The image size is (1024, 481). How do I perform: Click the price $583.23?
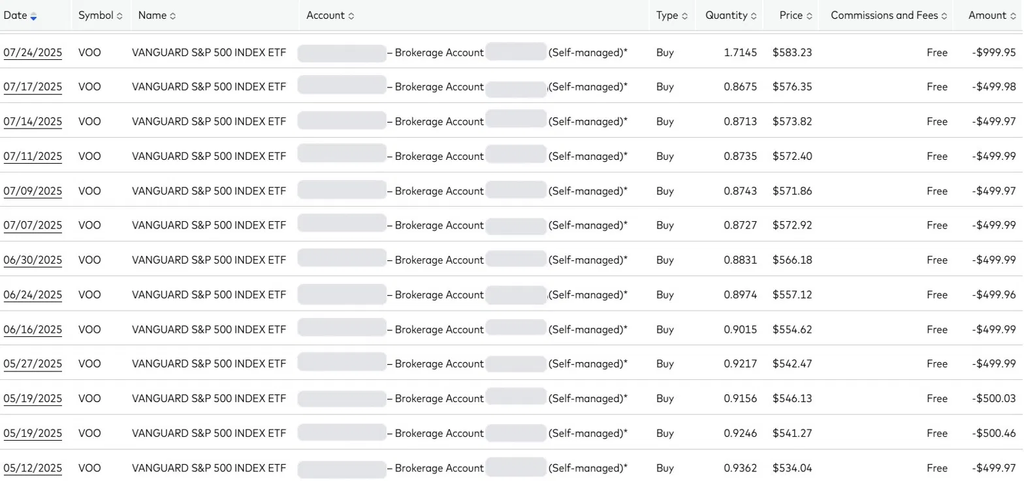click(792, 52)
